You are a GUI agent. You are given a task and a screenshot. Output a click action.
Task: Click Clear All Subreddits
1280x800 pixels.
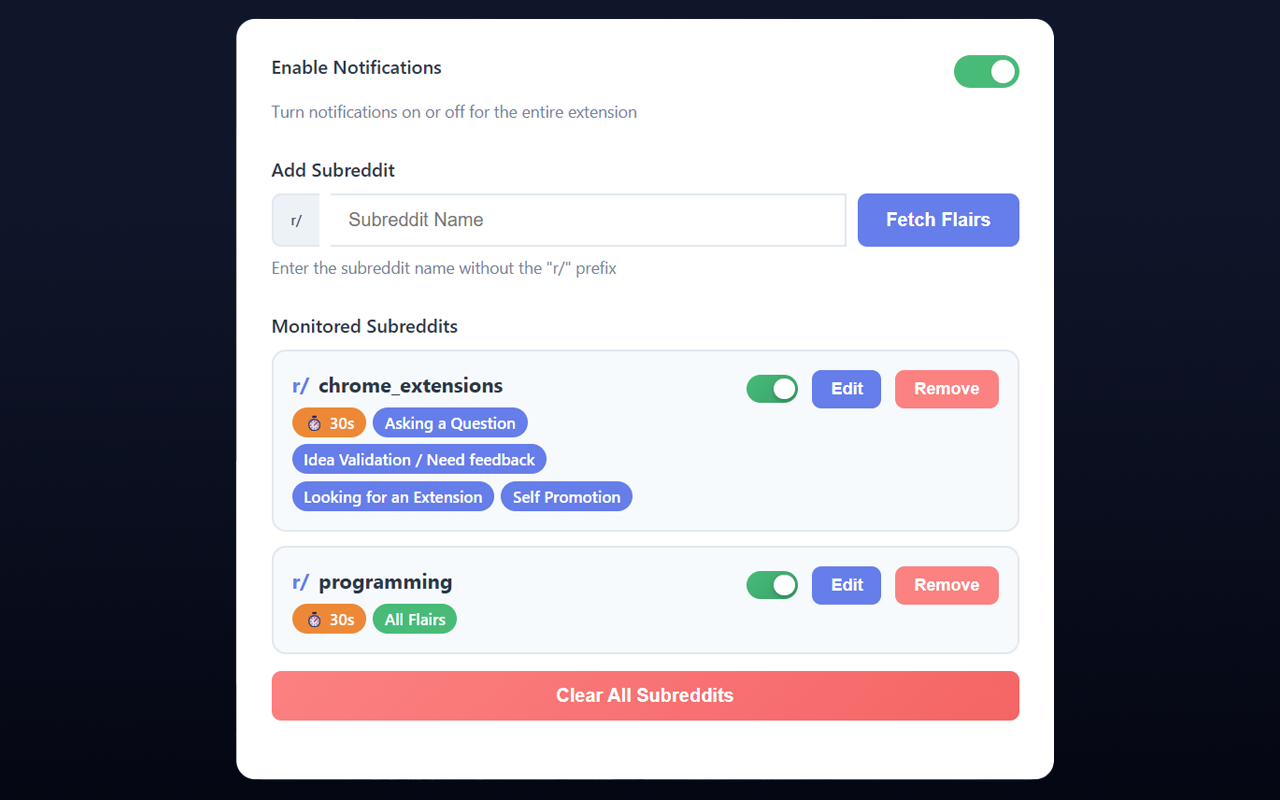(x=645, y=695)
